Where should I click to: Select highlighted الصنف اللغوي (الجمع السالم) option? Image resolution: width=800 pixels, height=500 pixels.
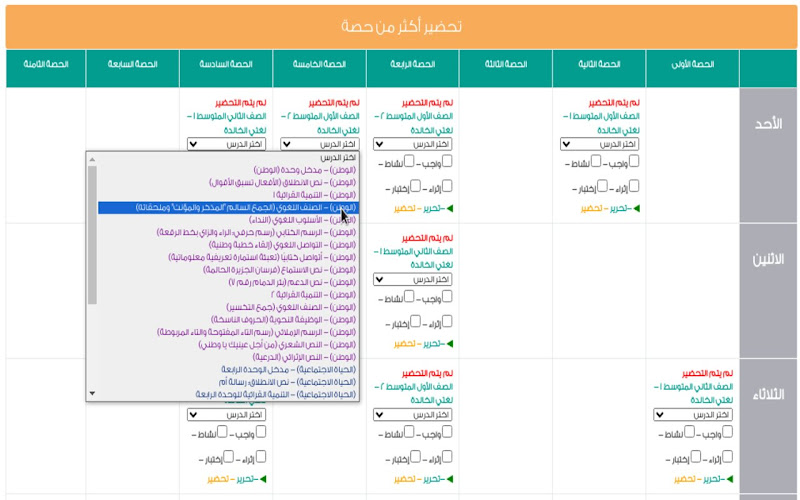pyautogui.click(x=229, y=207)
